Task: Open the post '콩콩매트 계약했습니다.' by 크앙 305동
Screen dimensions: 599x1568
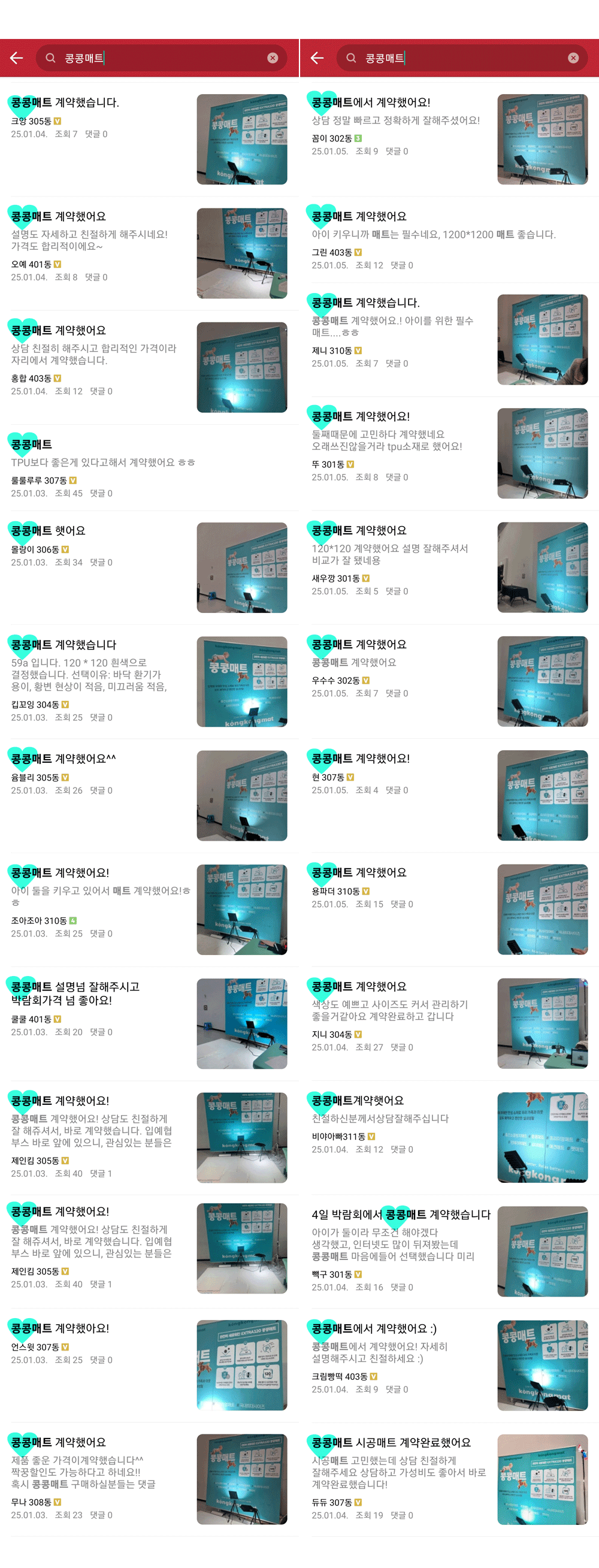Action: pyautogui.click(x=150, y=140)
